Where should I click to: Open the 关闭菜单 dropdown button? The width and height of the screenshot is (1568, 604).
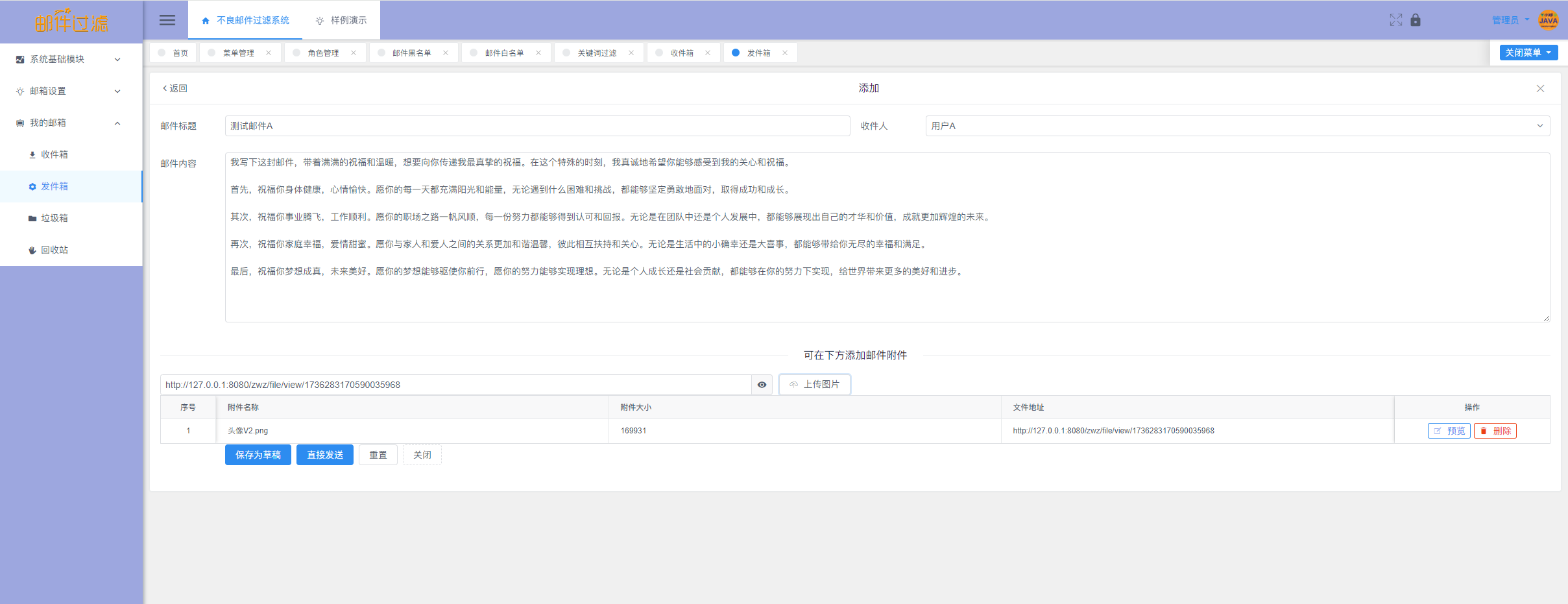(1528, 53)
